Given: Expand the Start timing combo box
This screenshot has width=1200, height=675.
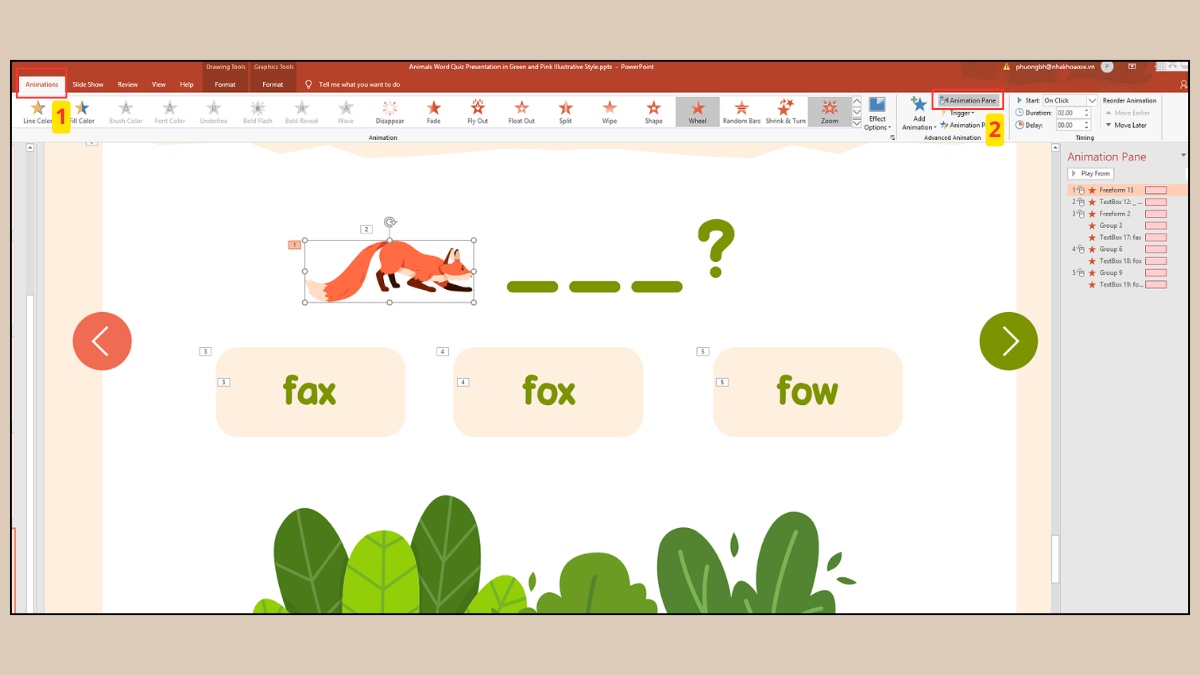Looking at the screenshot, I should pos(1092,101).
